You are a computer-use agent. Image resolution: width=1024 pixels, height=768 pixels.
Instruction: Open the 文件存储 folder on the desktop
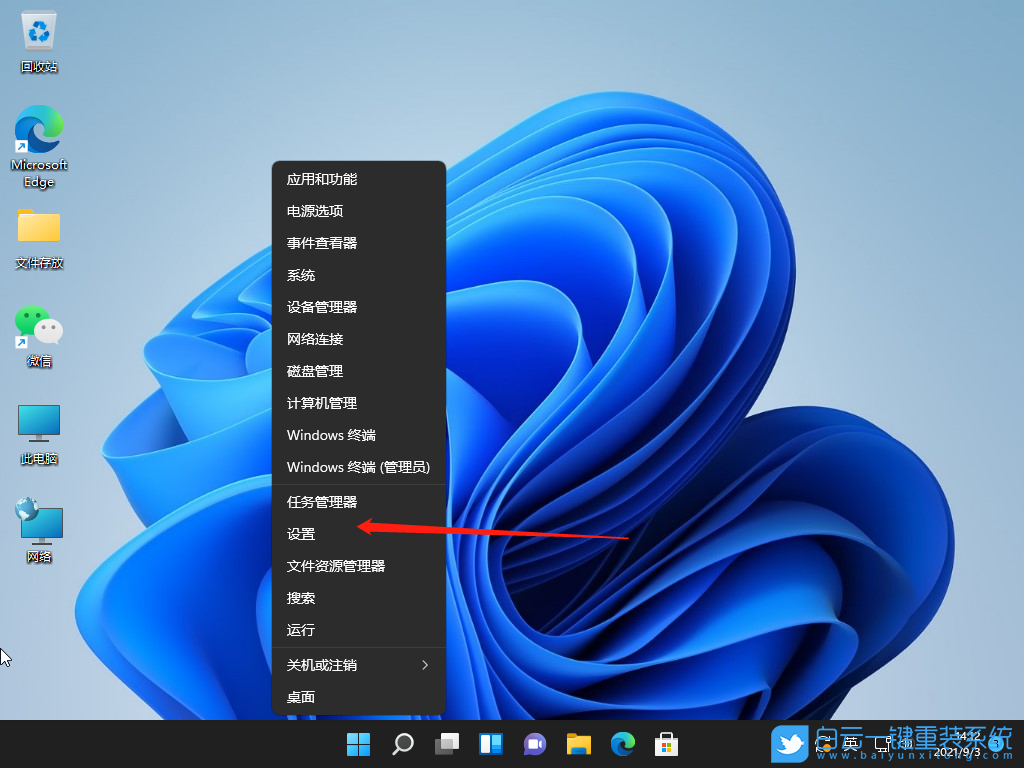click(38, 228)
